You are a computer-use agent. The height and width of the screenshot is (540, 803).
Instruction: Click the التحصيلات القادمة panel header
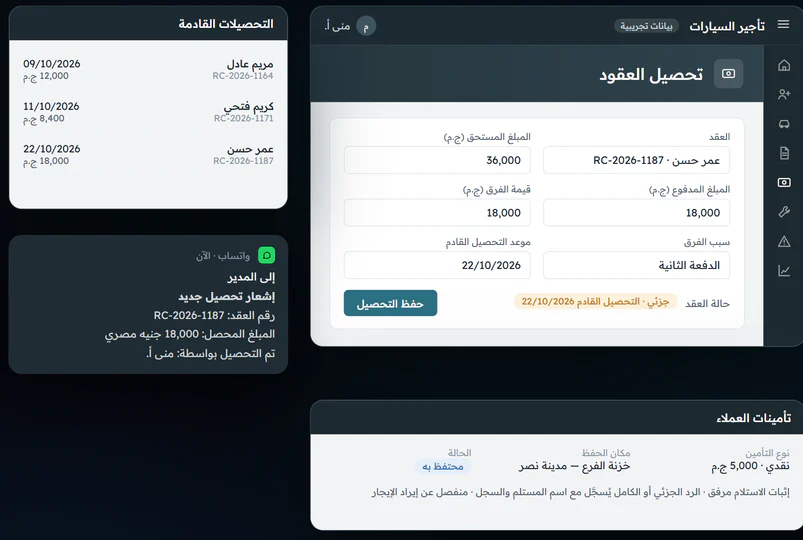[x=148, y=24]
